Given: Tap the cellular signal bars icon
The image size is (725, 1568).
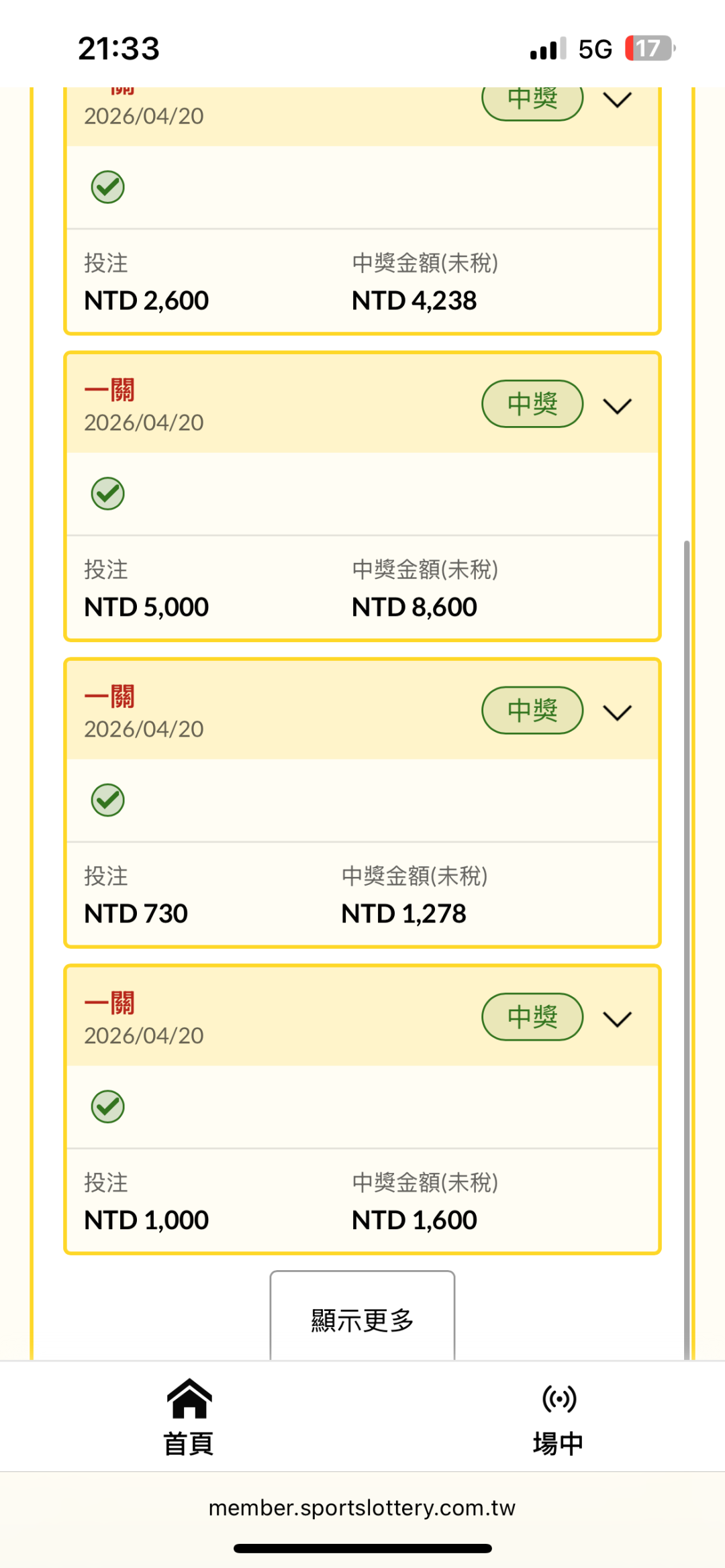Looking at the screenshot, I should (x=548, y=49).
